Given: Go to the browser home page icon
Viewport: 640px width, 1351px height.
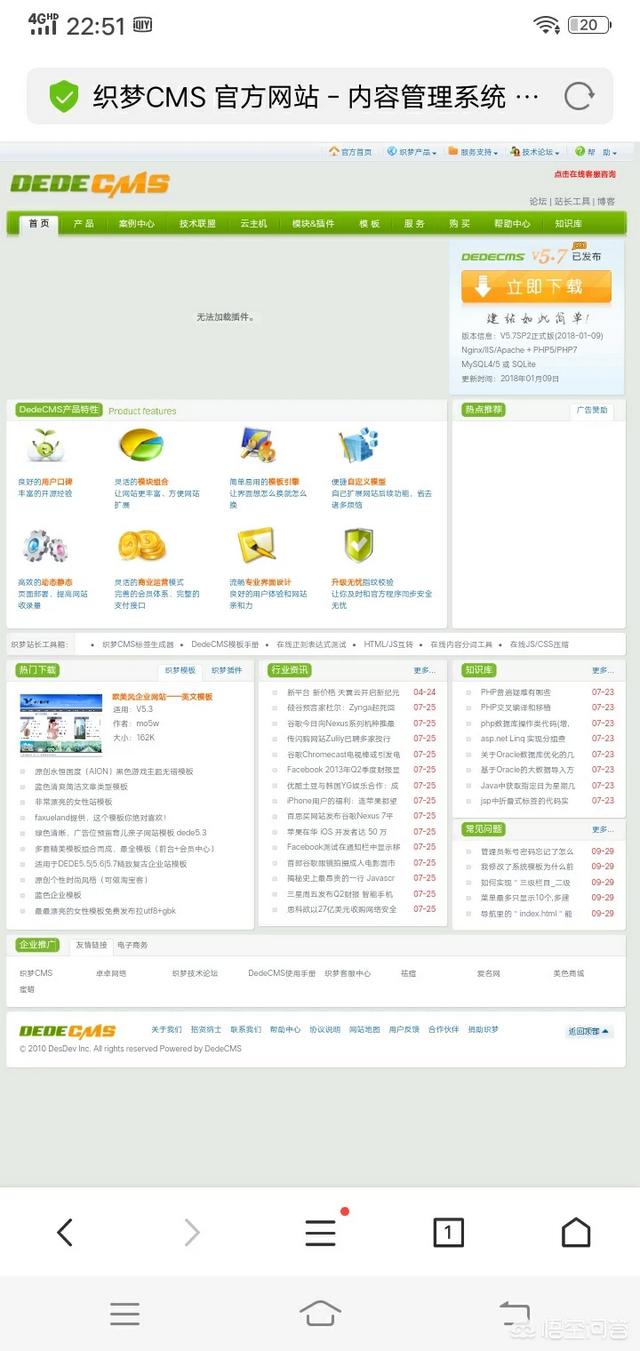Looking at the screenshot, I should (x=576, y=1232).
